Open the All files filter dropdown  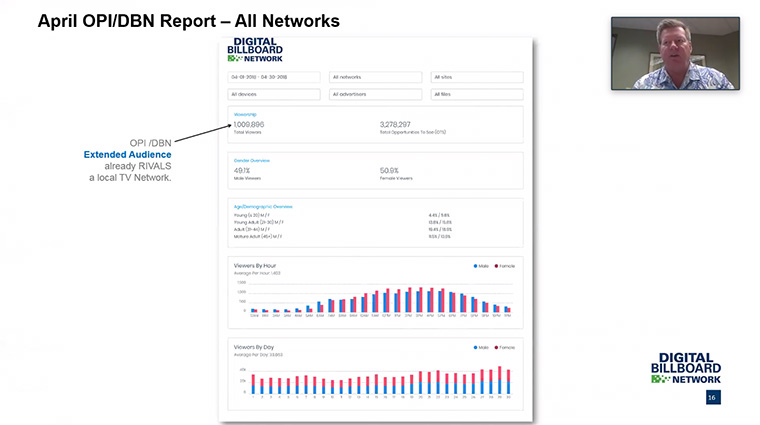click(x=477, y=94)
